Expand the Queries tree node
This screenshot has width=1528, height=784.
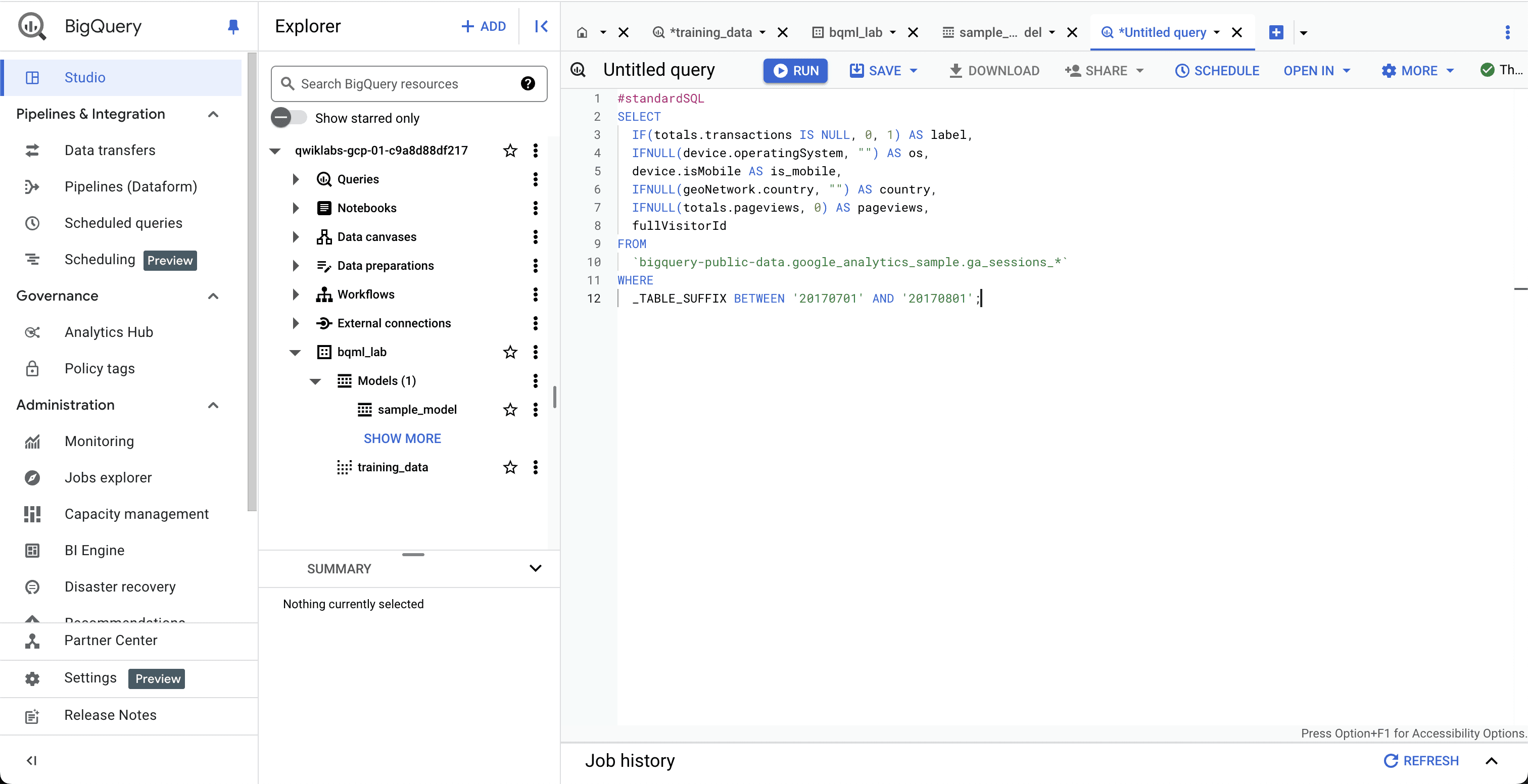[296, 179]
